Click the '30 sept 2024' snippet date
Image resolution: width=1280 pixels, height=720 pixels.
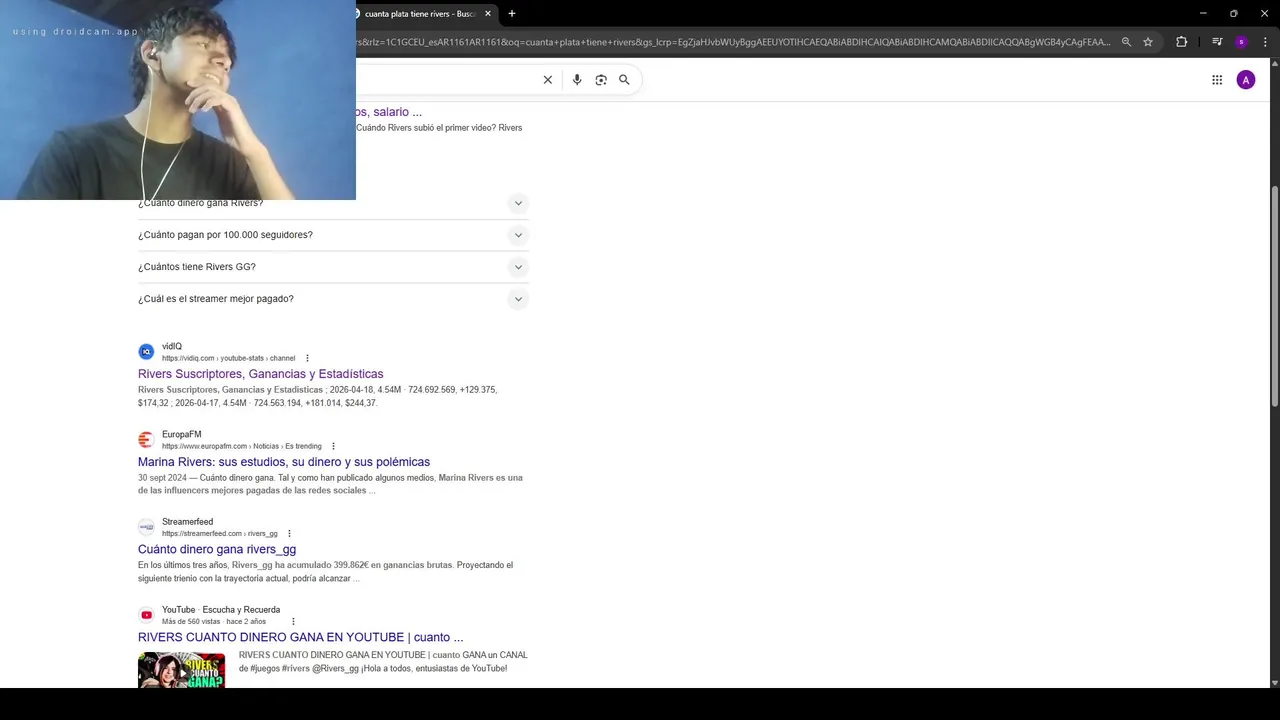pos(162,478)
